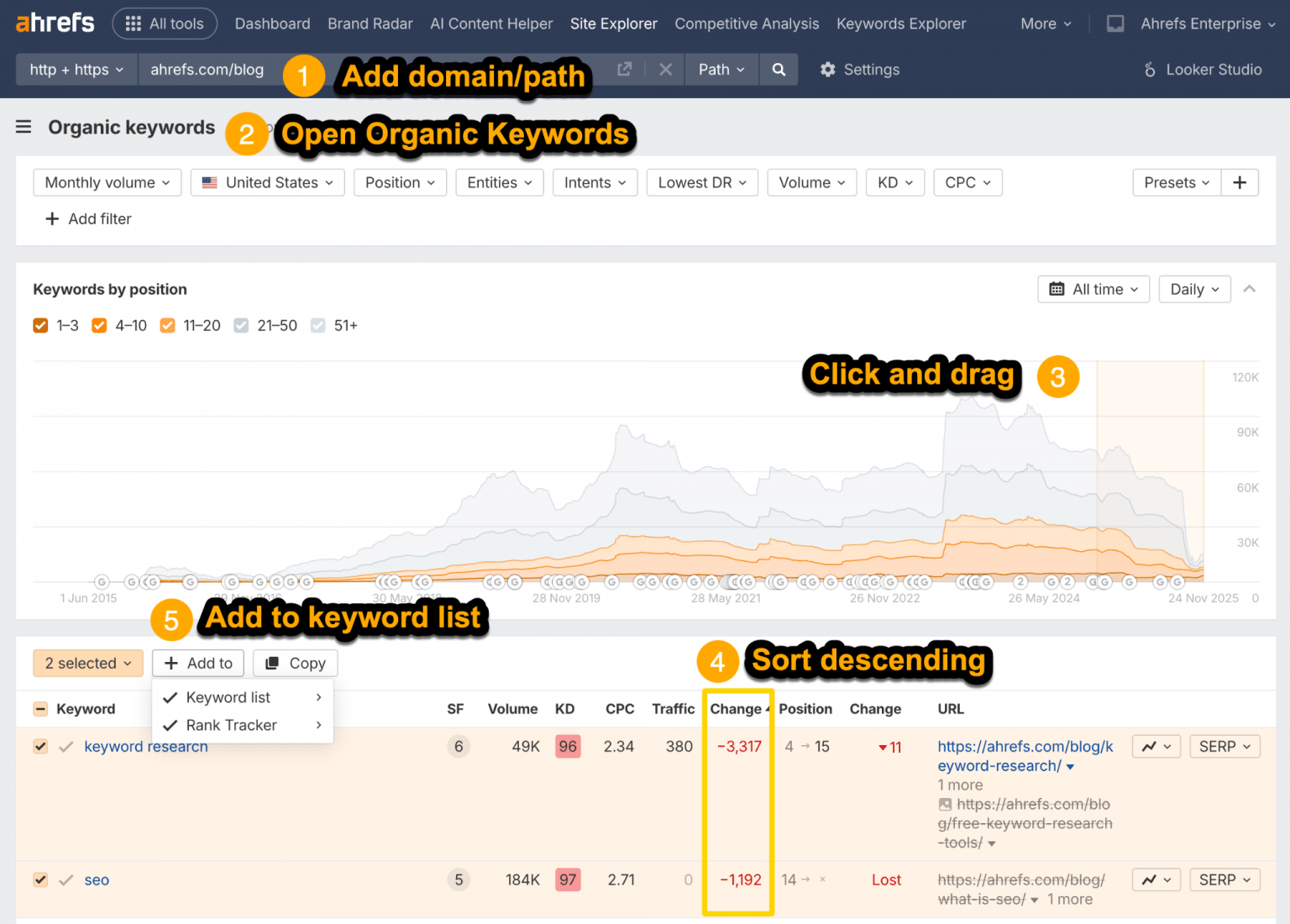The height and width of the screenshot is (924, 1290).
Task: Clear the target input with the X icon
Action: click(665, 70)
